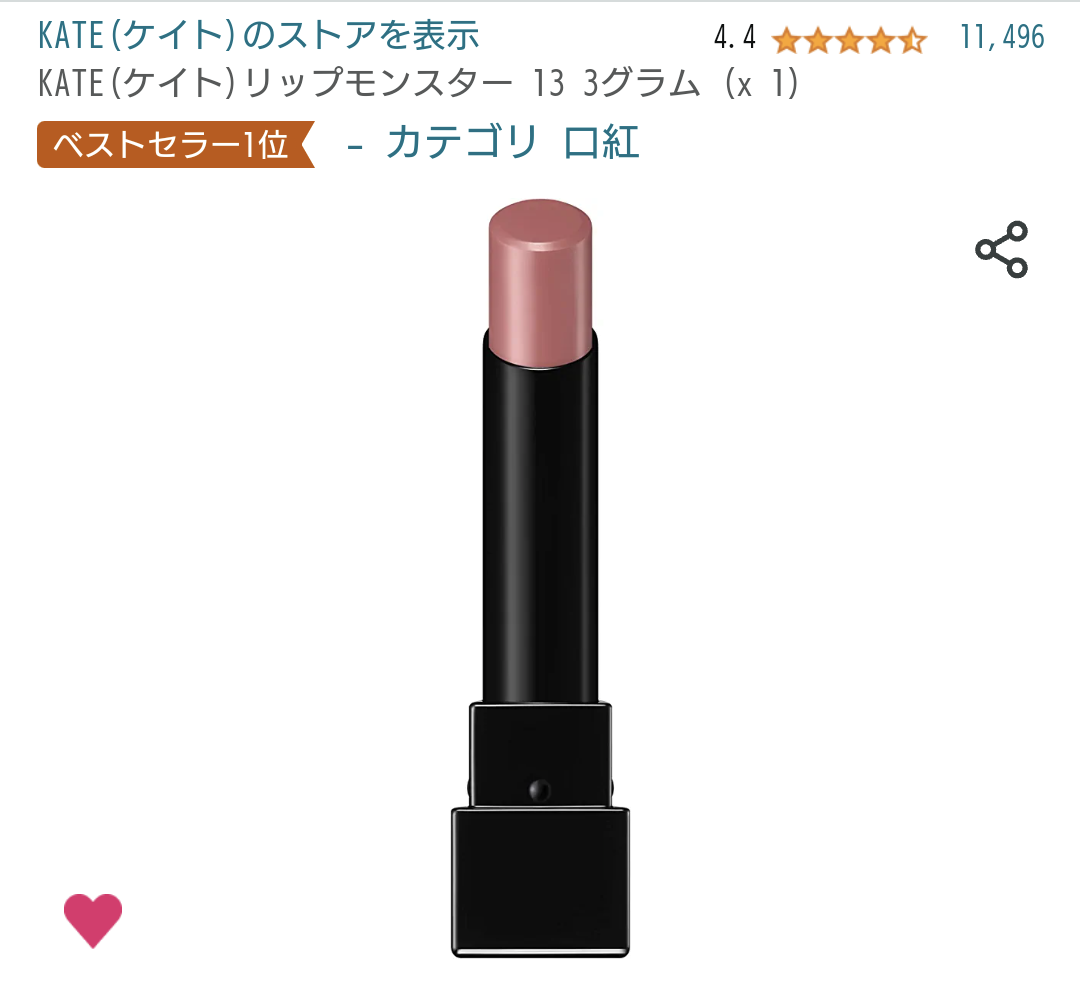
Task: Click the KATE(ケイト) brand name in title
Action: [x=136, y=83]
